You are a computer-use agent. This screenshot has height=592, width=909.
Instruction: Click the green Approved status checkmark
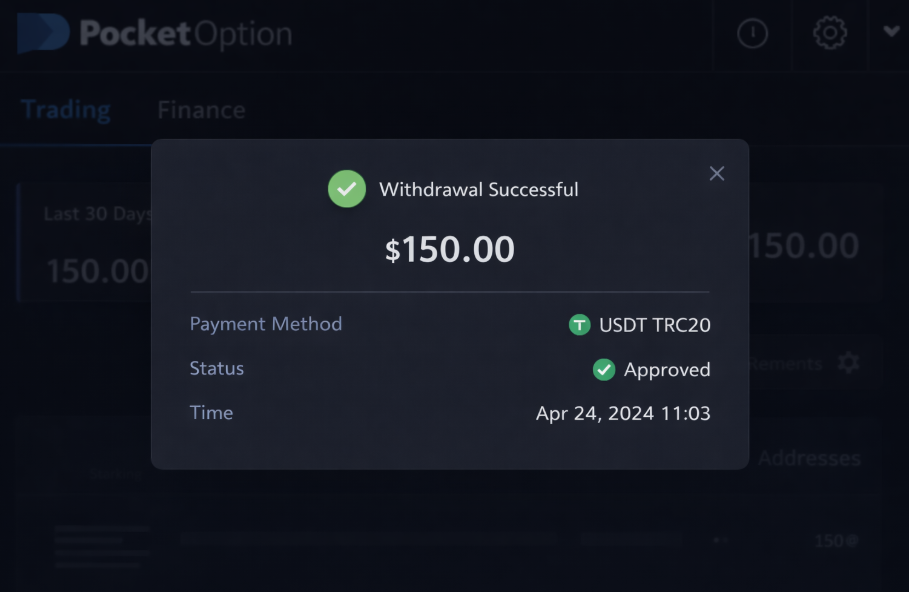click(603, 370)
